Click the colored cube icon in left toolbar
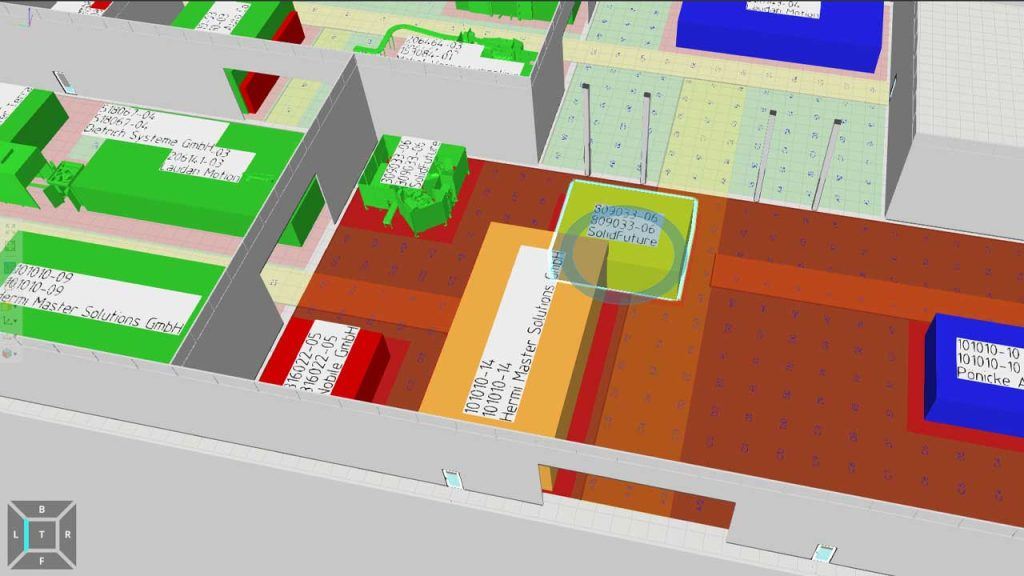The height and width of the screenshot is (576, 1024). pos(8,352)
